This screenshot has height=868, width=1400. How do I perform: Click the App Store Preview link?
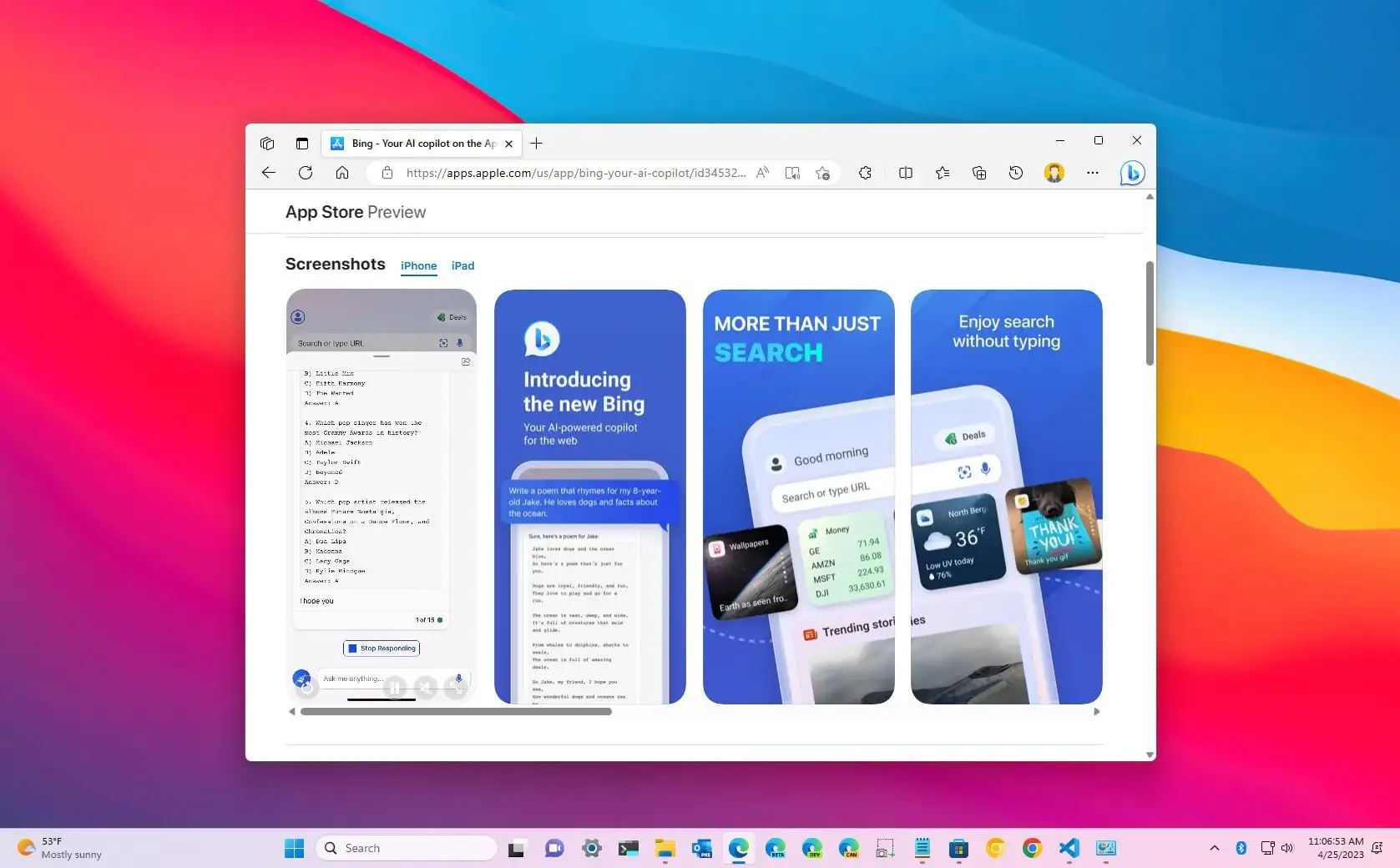(x=356, y=212)
